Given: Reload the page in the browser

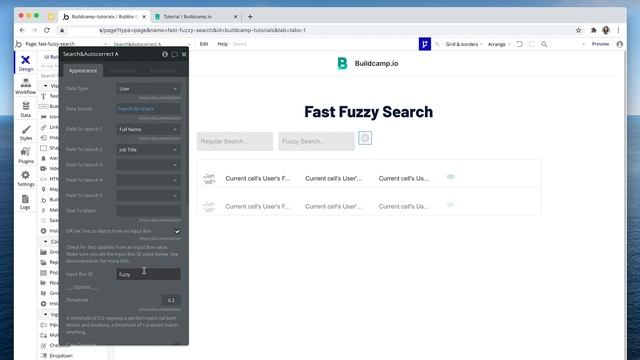Looking at the screenshot, I should [x=47, y=30].
